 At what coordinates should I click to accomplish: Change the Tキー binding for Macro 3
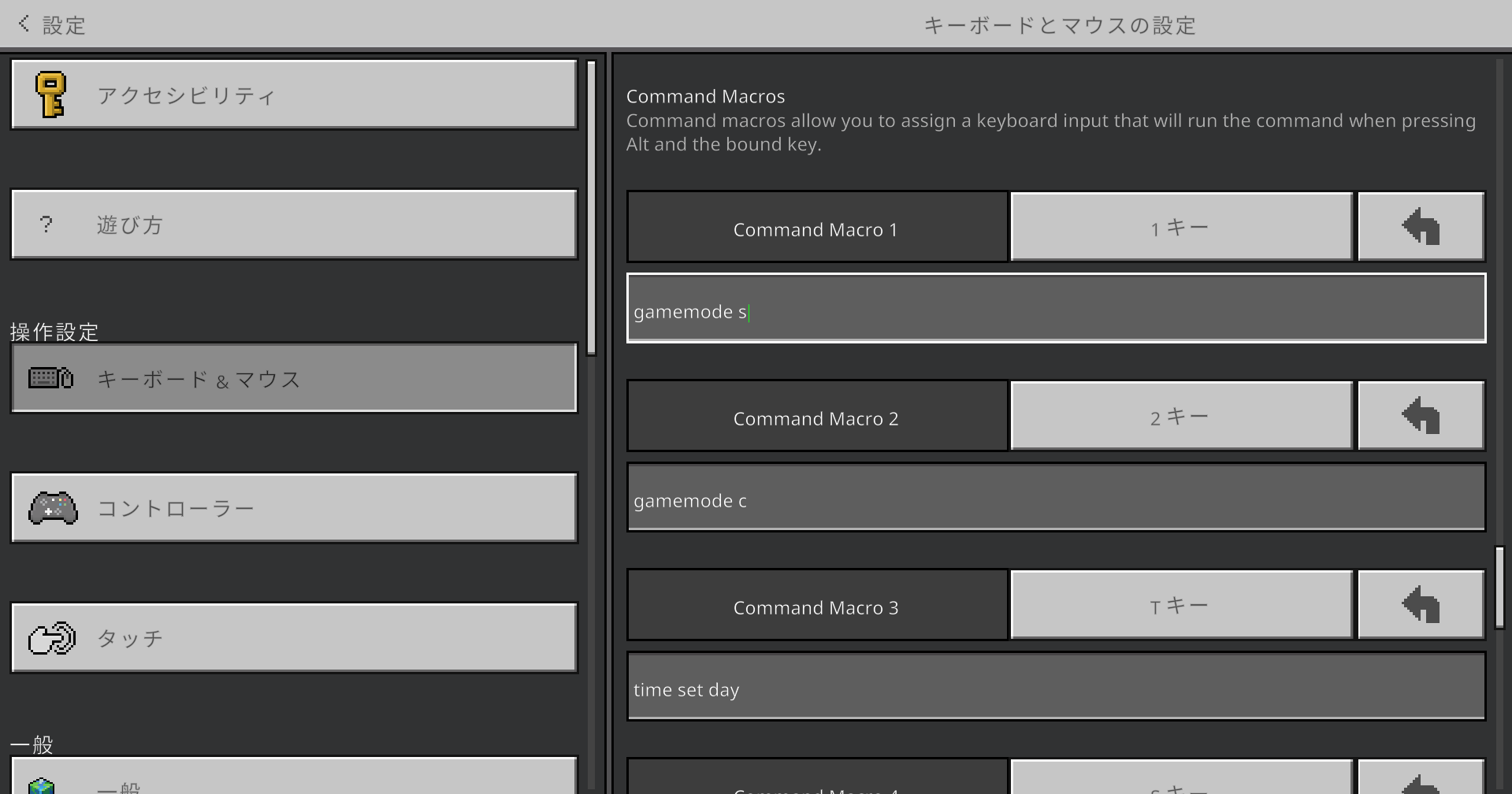coord(1180,605)
